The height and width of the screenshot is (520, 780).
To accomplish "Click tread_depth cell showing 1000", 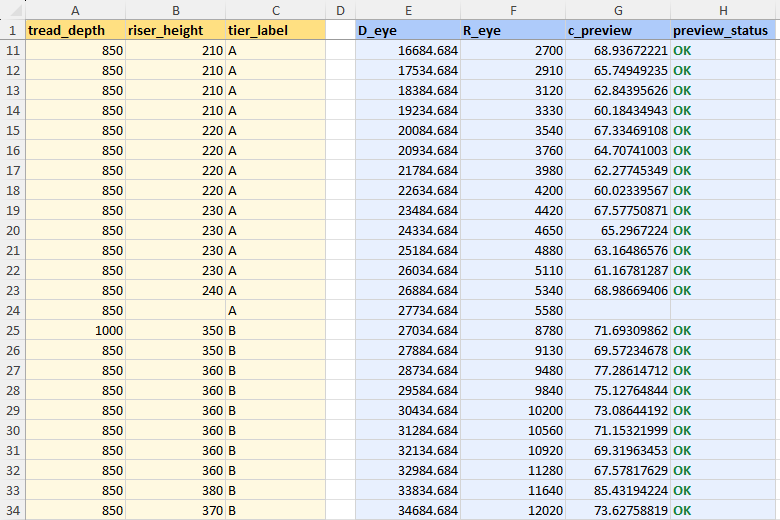I will [x=76, y=330].
